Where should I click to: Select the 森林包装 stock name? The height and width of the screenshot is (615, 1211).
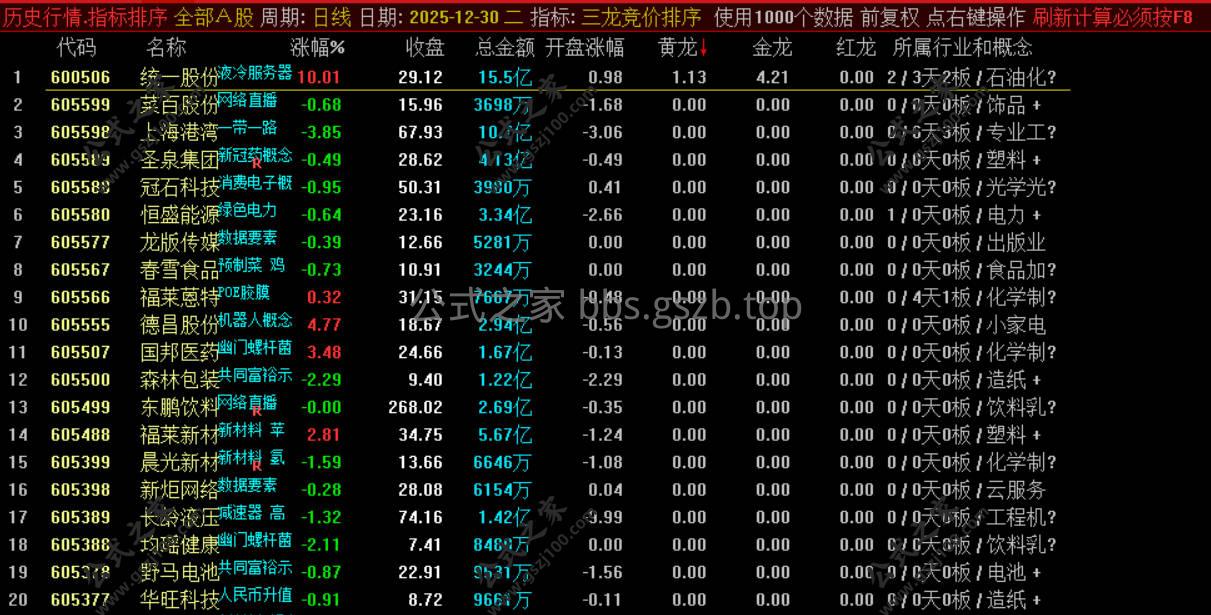[180, 380]
